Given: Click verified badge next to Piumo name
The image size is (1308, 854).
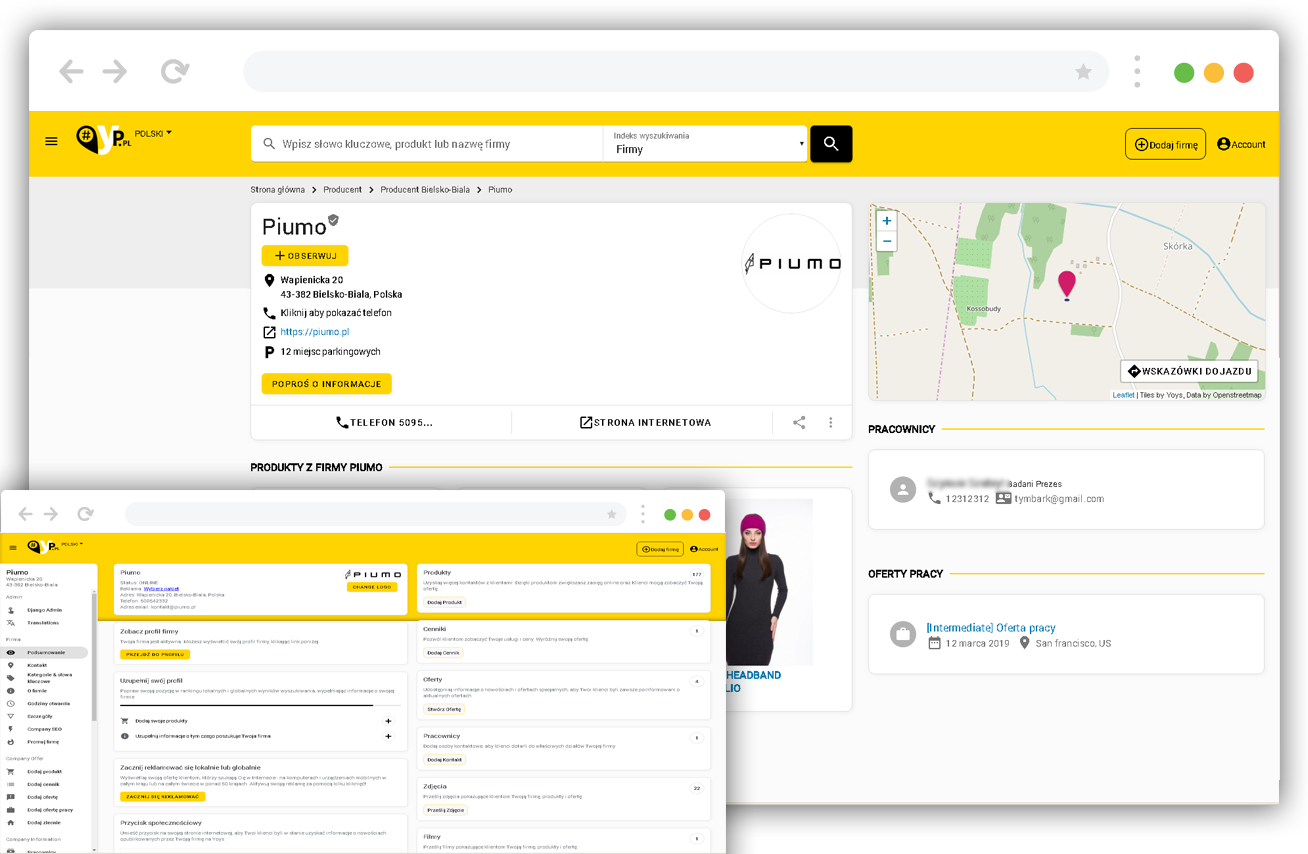Looking at the screenshot, I should [x=333, y=220].
